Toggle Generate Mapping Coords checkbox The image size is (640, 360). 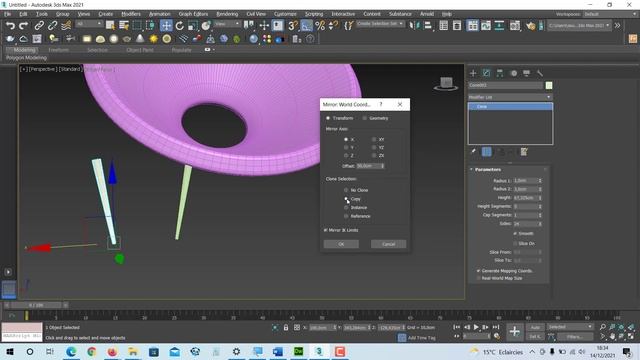point(478,271)
